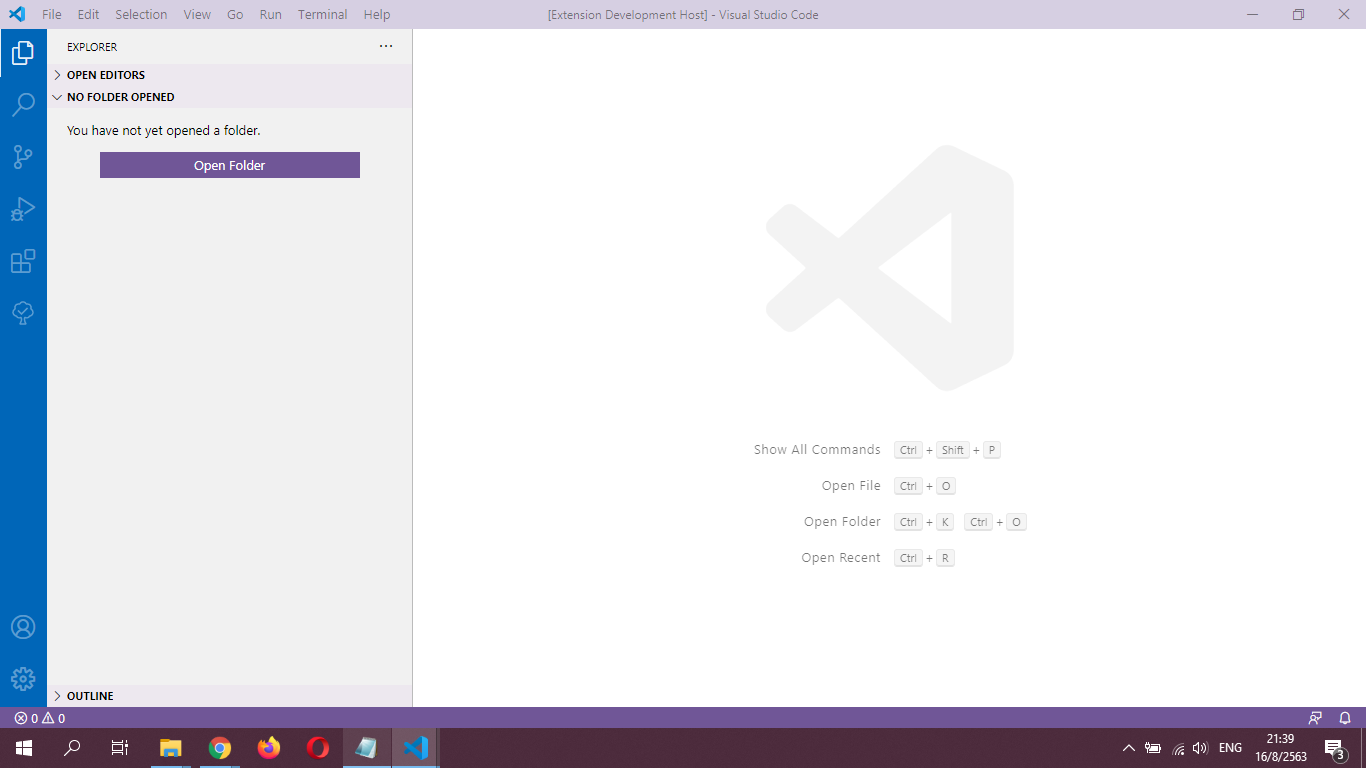This screenshot has width=1366, height=768.
Task: Open the Run menu
Action: pos(270,14)
